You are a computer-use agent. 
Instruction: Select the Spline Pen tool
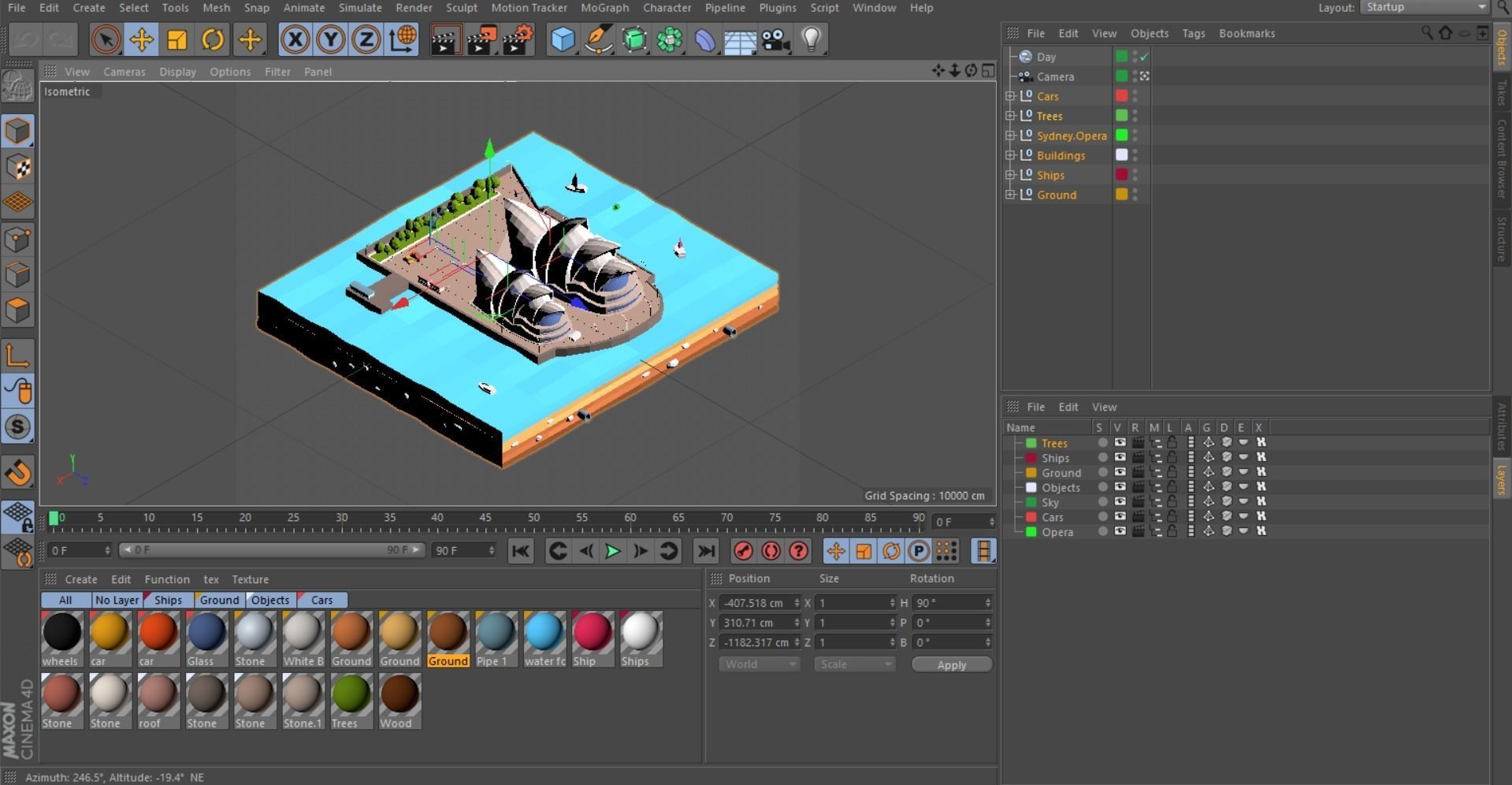(x=599, y=39)
